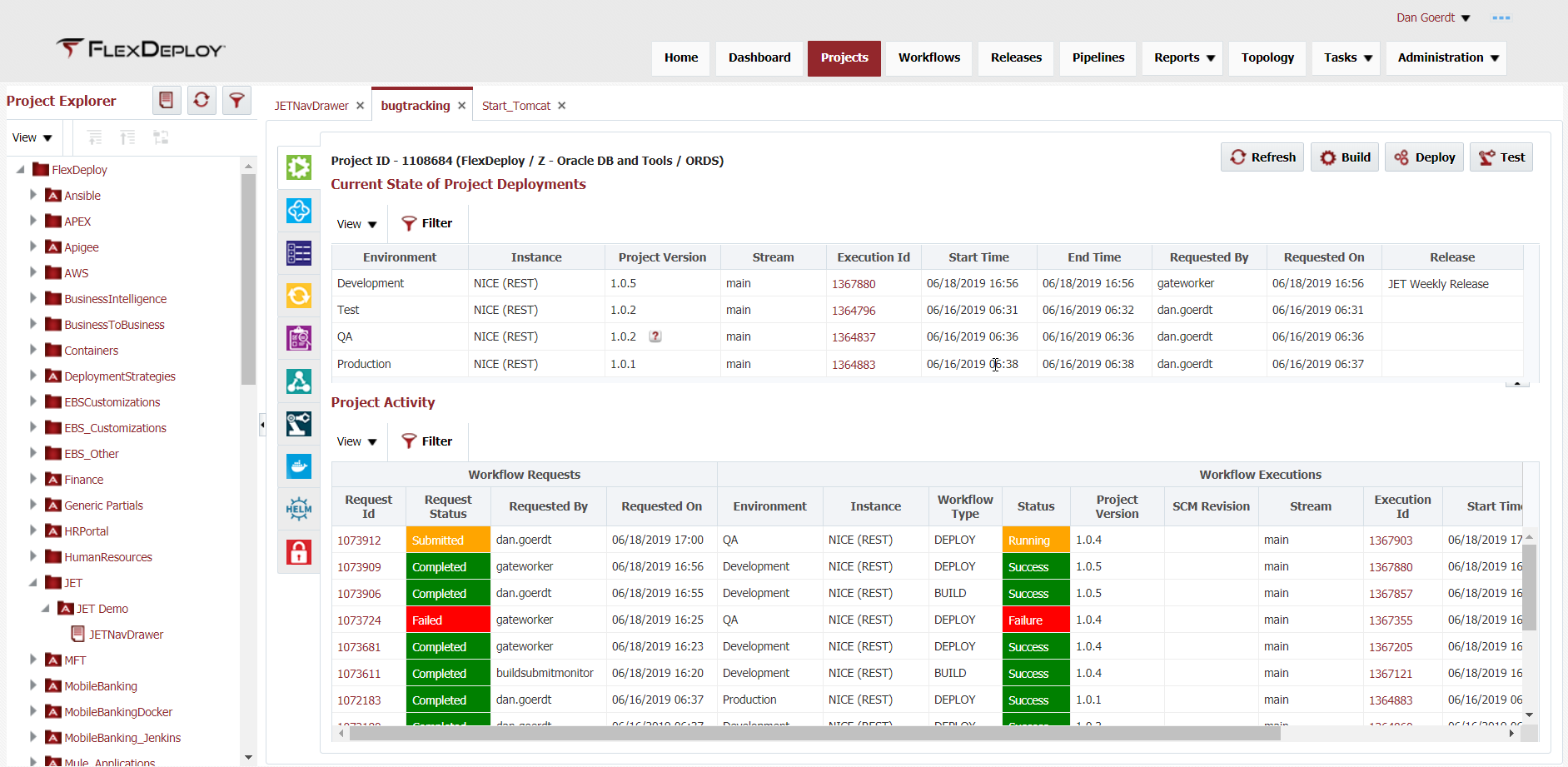Click the Project Activity horizontal scrollbar
Viewport: 1568px width, 767px height.
coord(814,734)
